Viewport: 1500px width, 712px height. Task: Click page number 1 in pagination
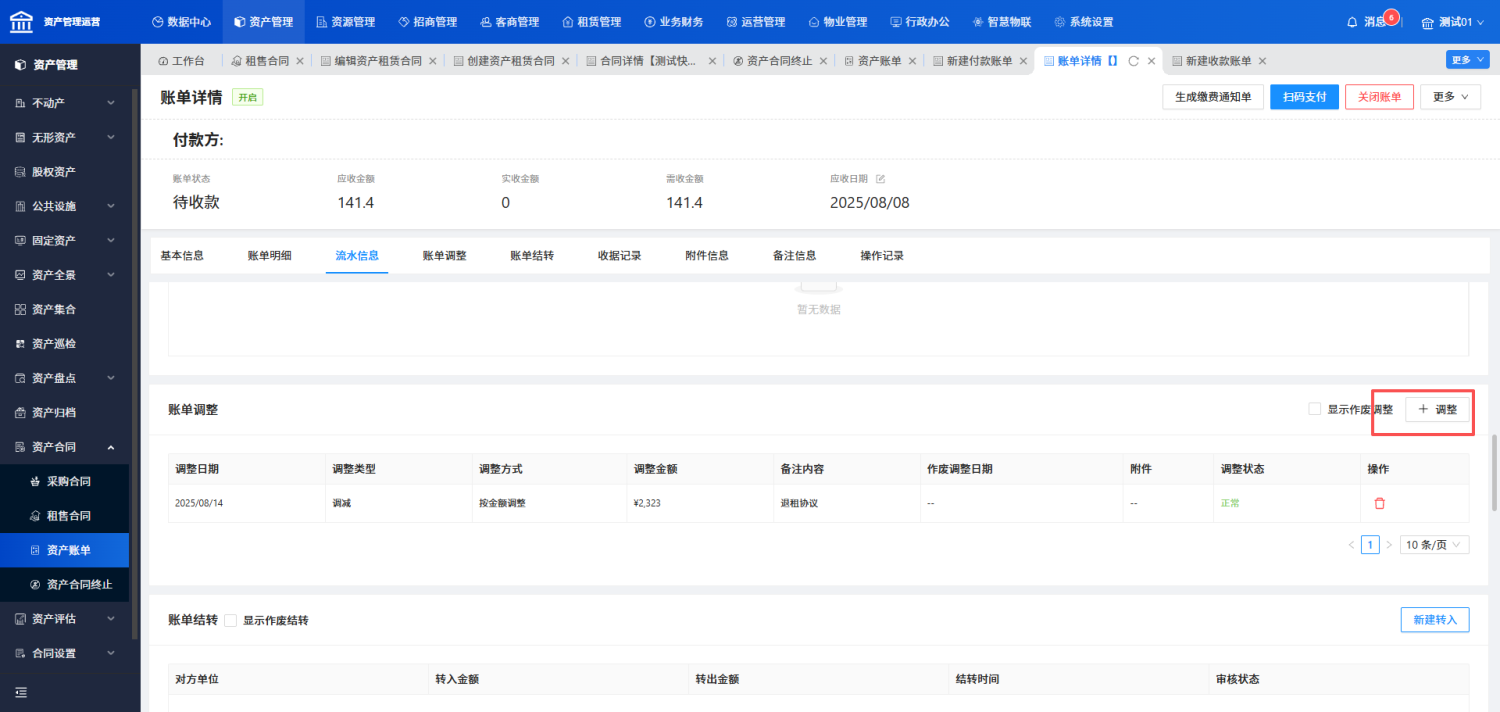(1371, 545)
